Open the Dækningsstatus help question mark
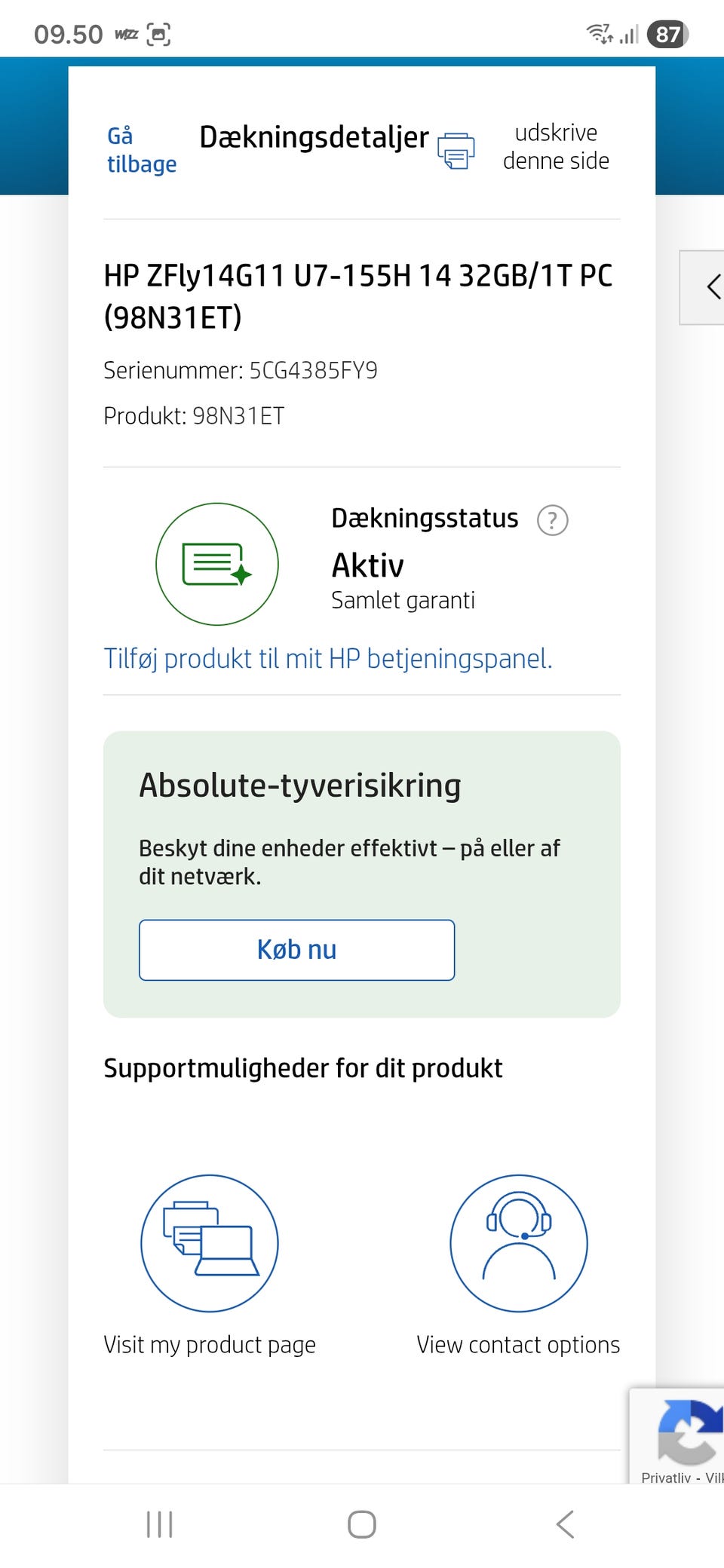 pos(552,520)
